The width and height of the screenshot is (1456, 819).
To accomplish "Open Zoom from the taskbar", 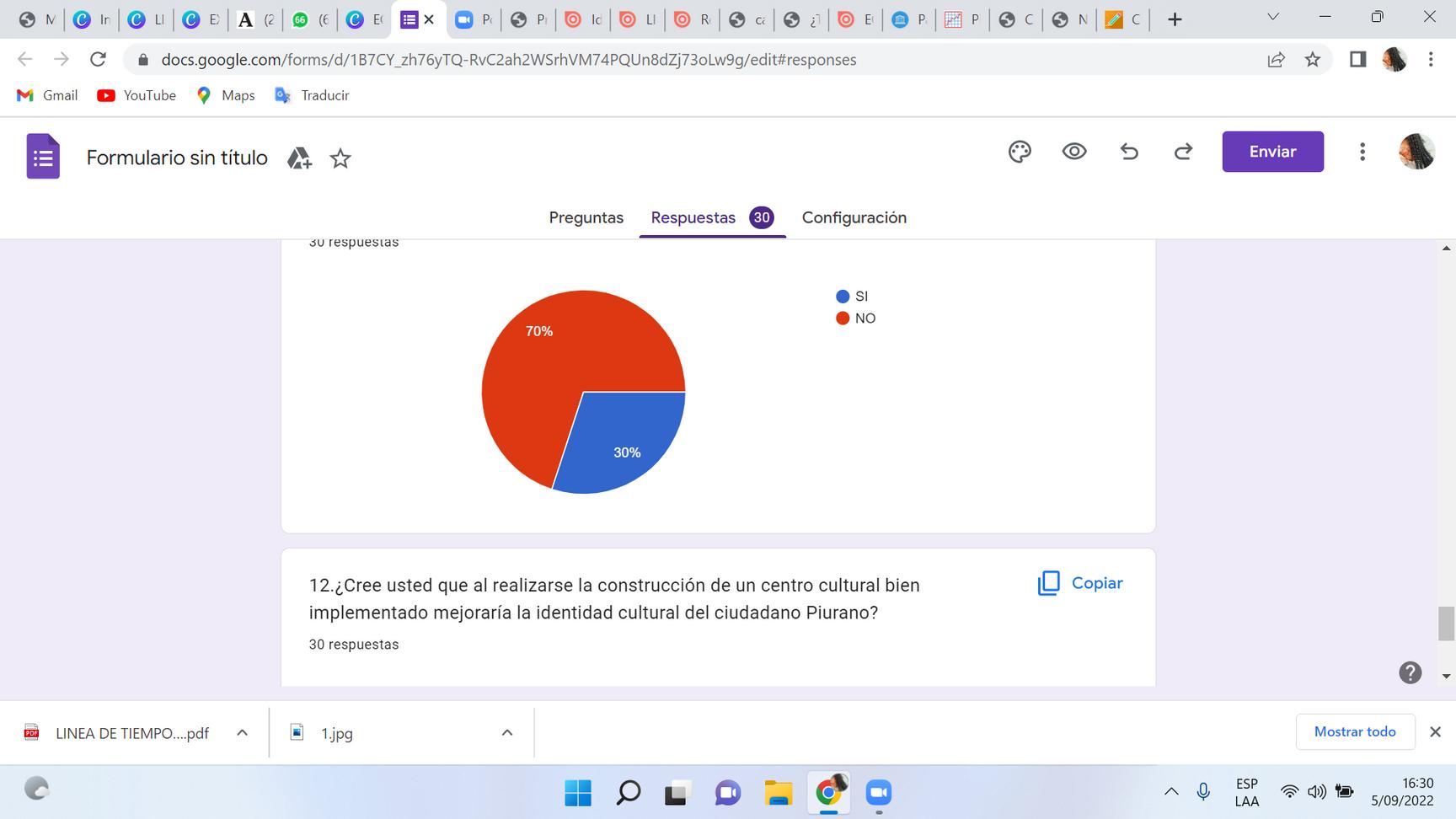I will point(878,793).
